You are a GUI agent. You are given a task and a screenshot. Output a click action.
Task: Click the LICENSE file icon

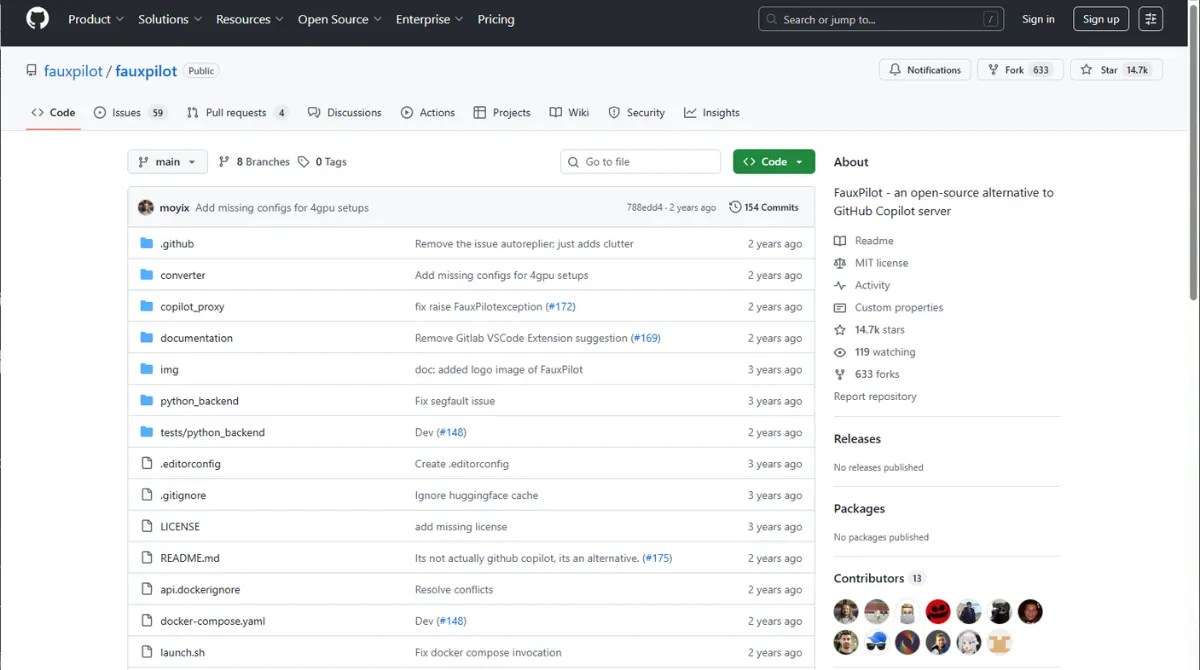(x=146, y=527)
